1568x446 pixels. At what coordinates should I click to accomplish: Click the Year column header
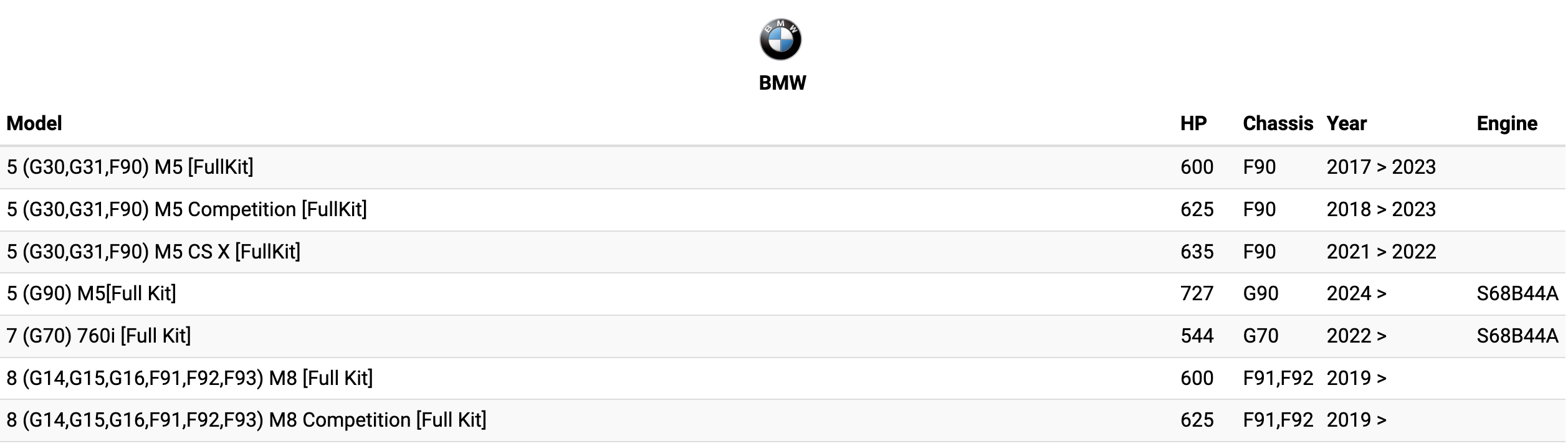[x=1346, y=123]
